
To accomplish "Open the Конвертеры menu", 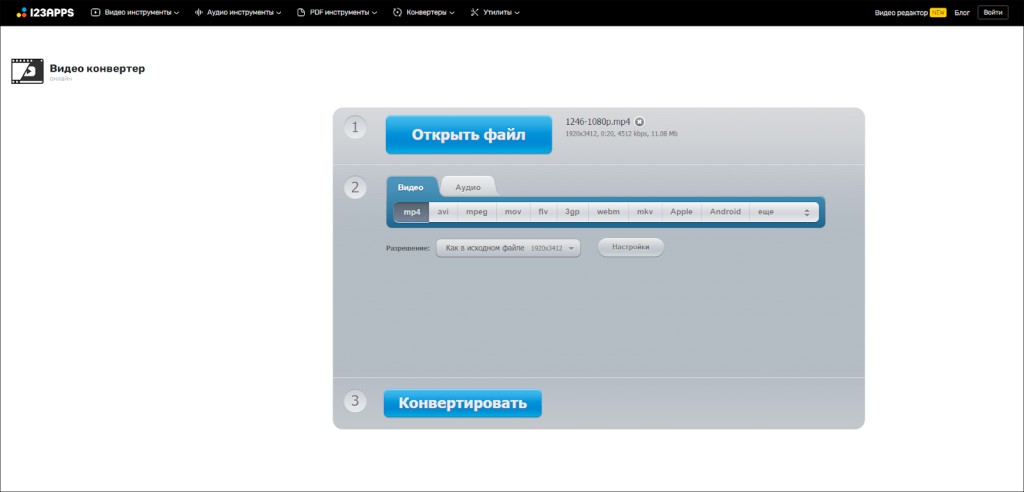I will click(424, 12).
